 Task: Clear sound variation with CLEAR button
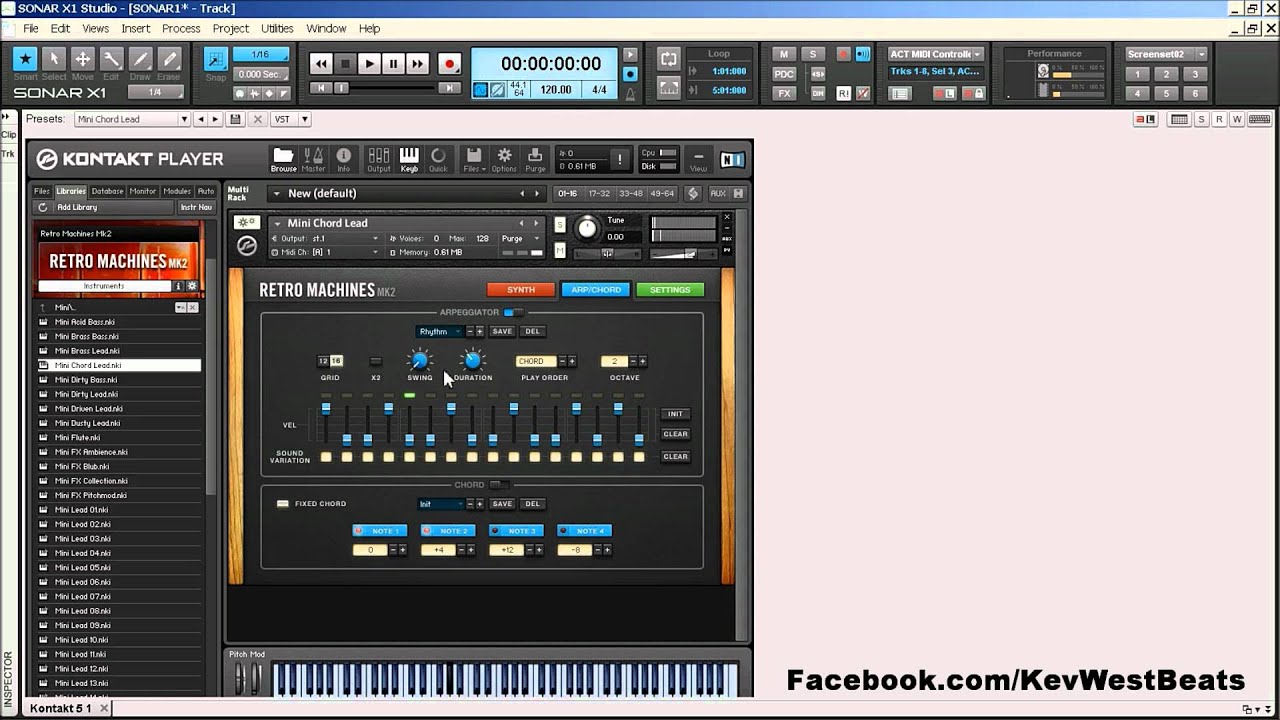click(x=676, y=457)
